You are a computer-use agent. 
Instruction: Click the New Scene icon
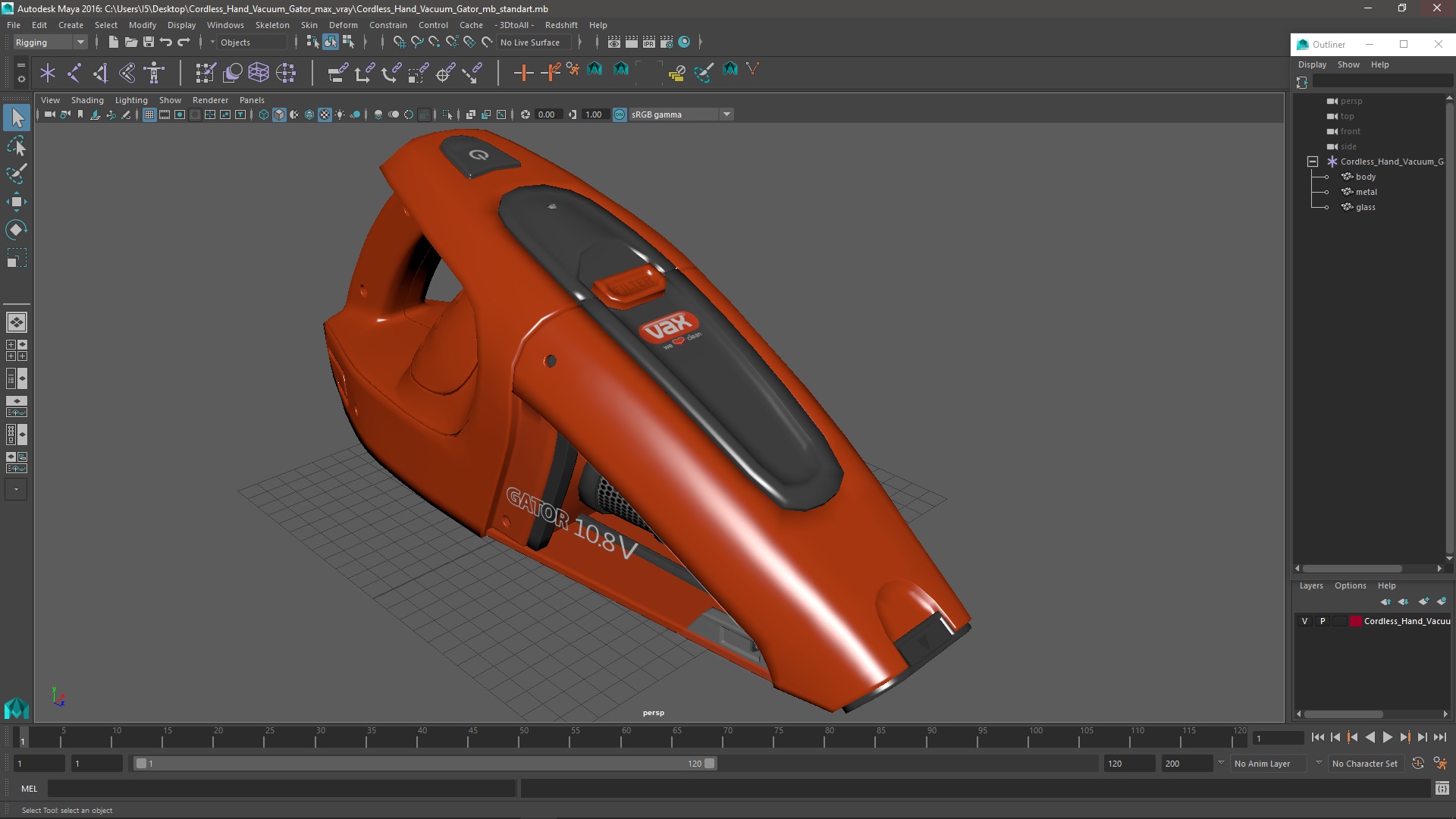[x=113, y=42]
